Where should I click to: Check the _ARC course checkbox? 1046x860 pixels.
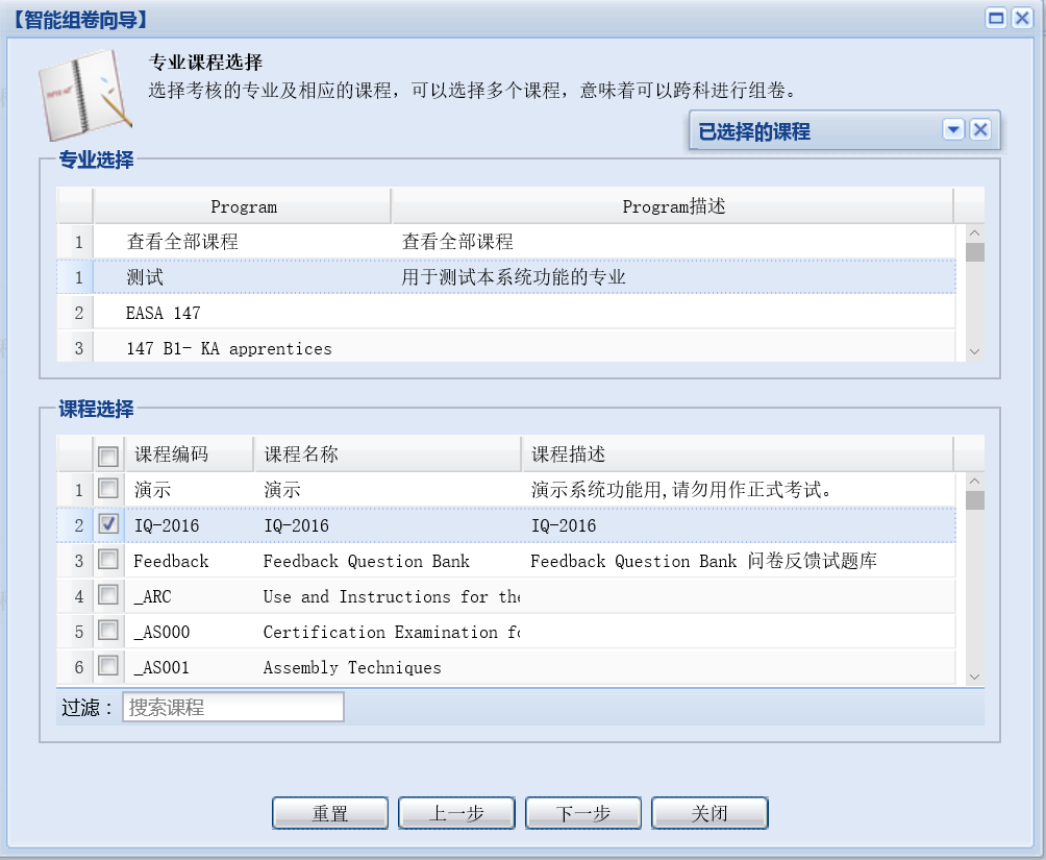[x=108, y=597]
